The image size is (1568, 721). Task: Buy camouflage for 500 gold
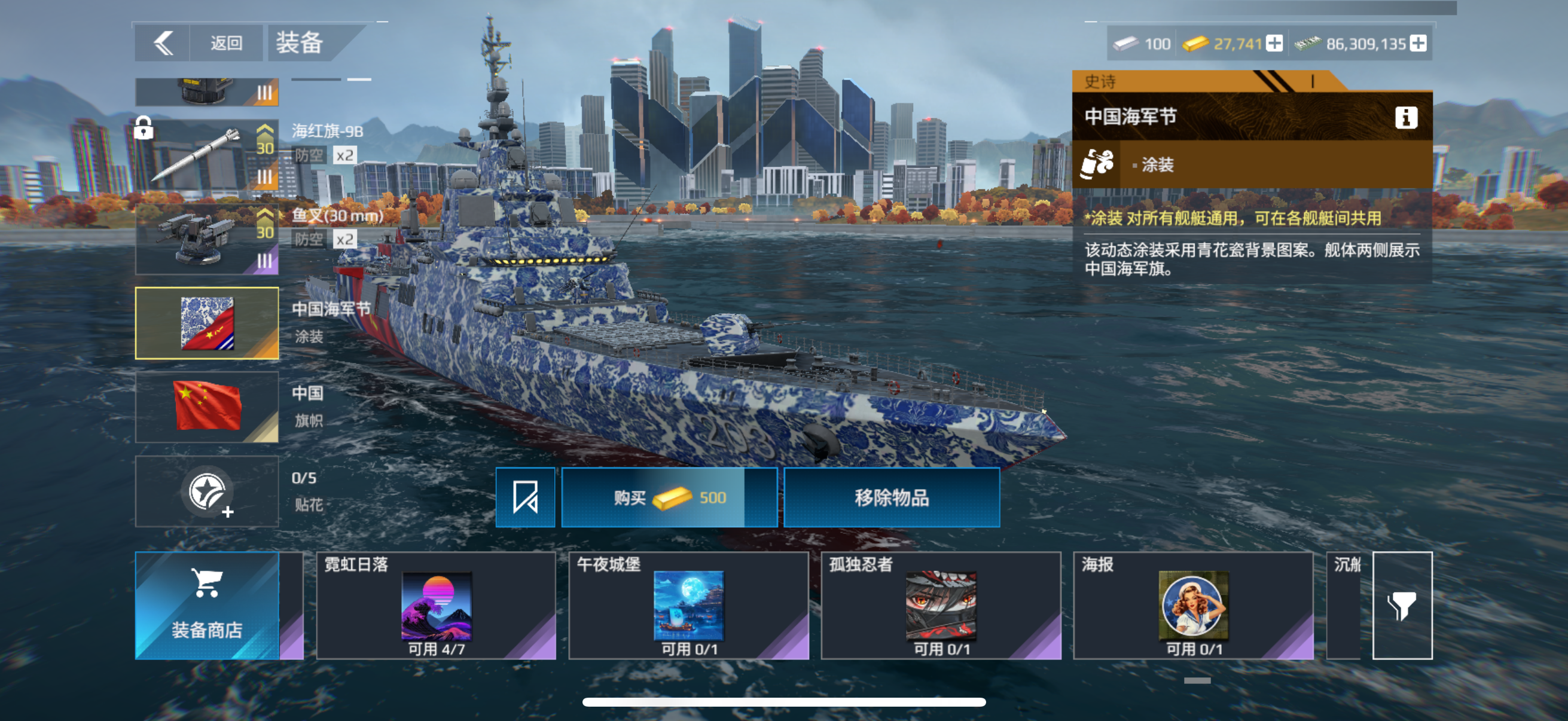pos(669,497)
